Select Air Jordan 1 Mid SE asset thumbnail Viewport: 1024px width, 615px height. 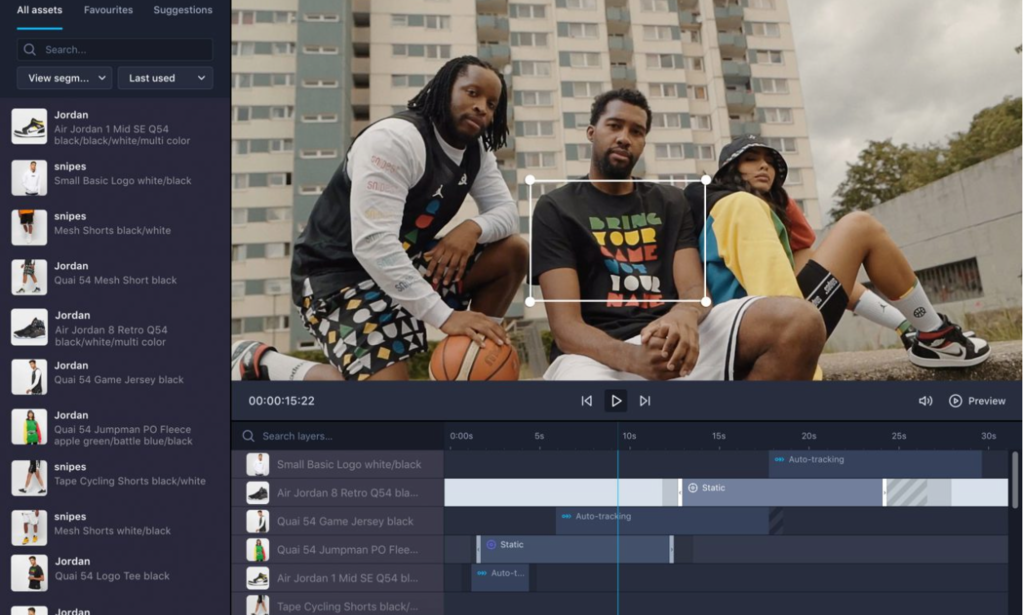pos(29,127)
